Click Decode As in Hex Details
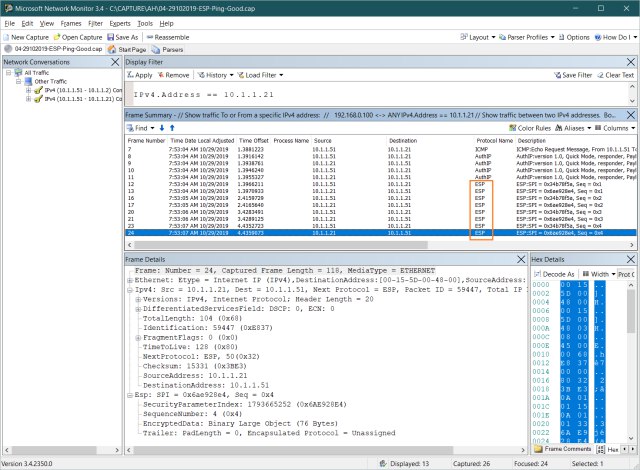The height and width of the screenshot is (470, 640). (x=554, y=274)
